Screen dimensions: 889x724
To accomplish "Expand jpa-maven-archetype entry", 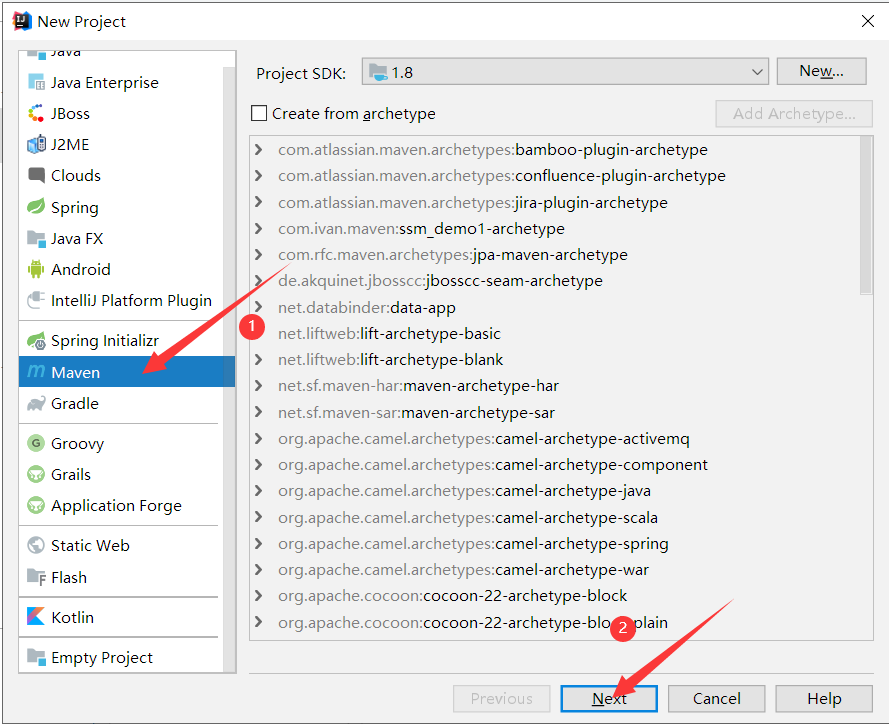I will pyautogui.click(x=259, y=255).
